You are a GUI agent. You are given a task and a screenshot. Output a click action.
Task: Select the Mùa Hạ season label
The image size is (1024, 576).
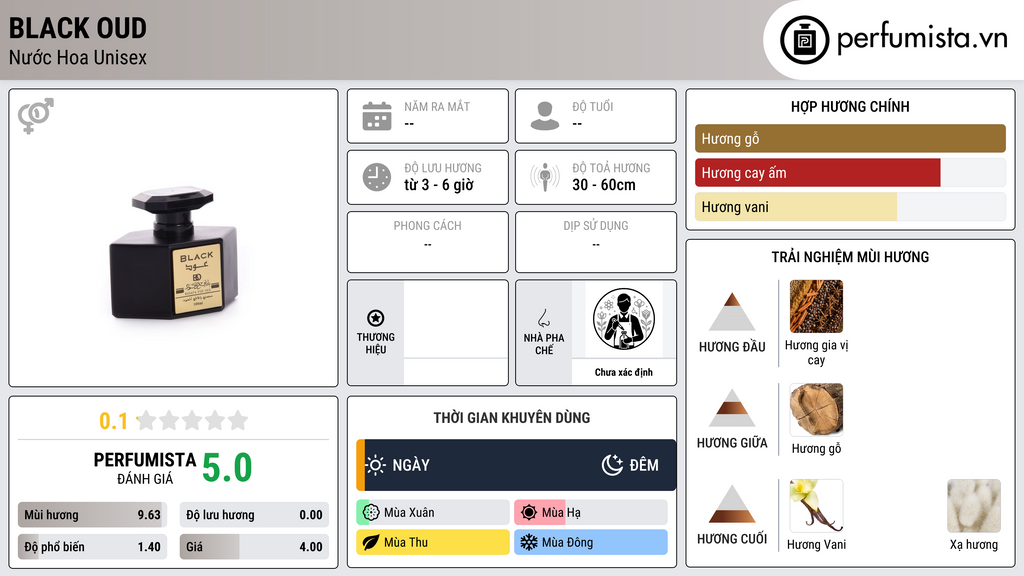point(561,513)
